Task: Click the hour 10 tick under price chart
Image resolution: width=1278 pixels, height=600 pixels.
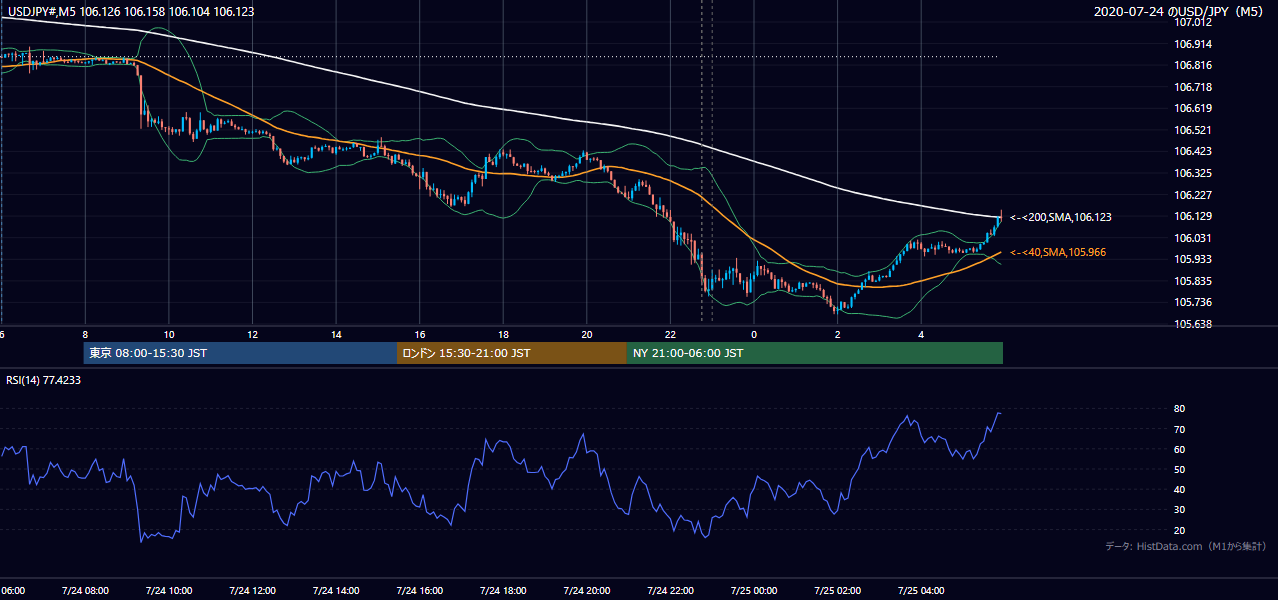Action: [169, 334]
